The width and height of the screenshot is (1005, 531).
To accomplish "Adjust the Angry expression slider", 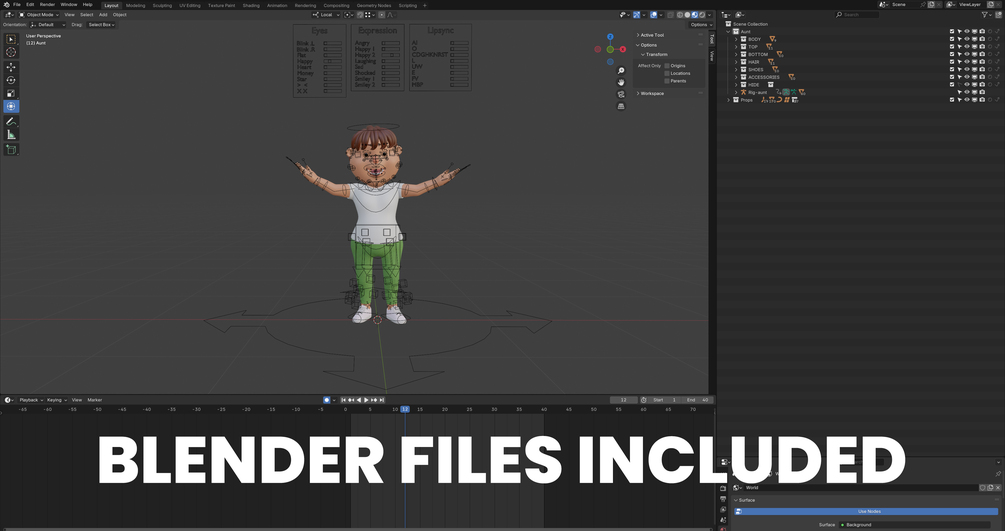I will [x=390, y=43].
